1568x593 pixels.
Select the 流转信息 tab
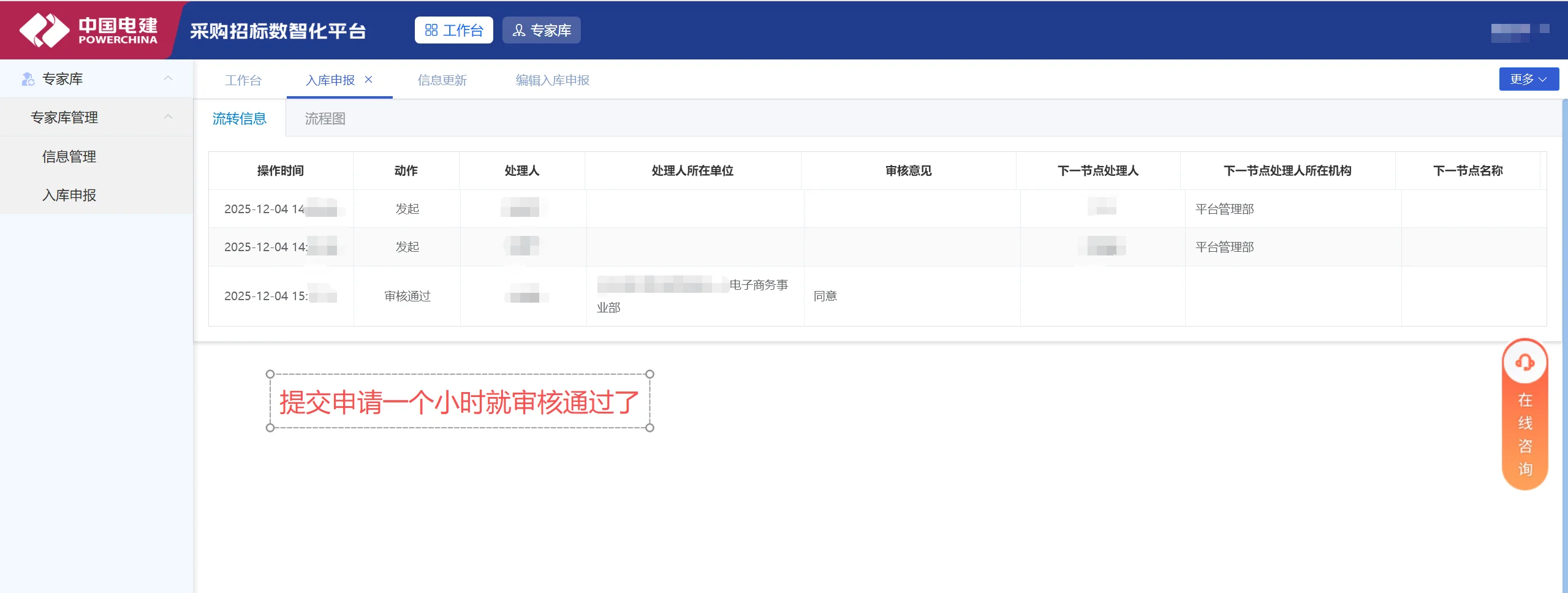[x=240, y=118]
